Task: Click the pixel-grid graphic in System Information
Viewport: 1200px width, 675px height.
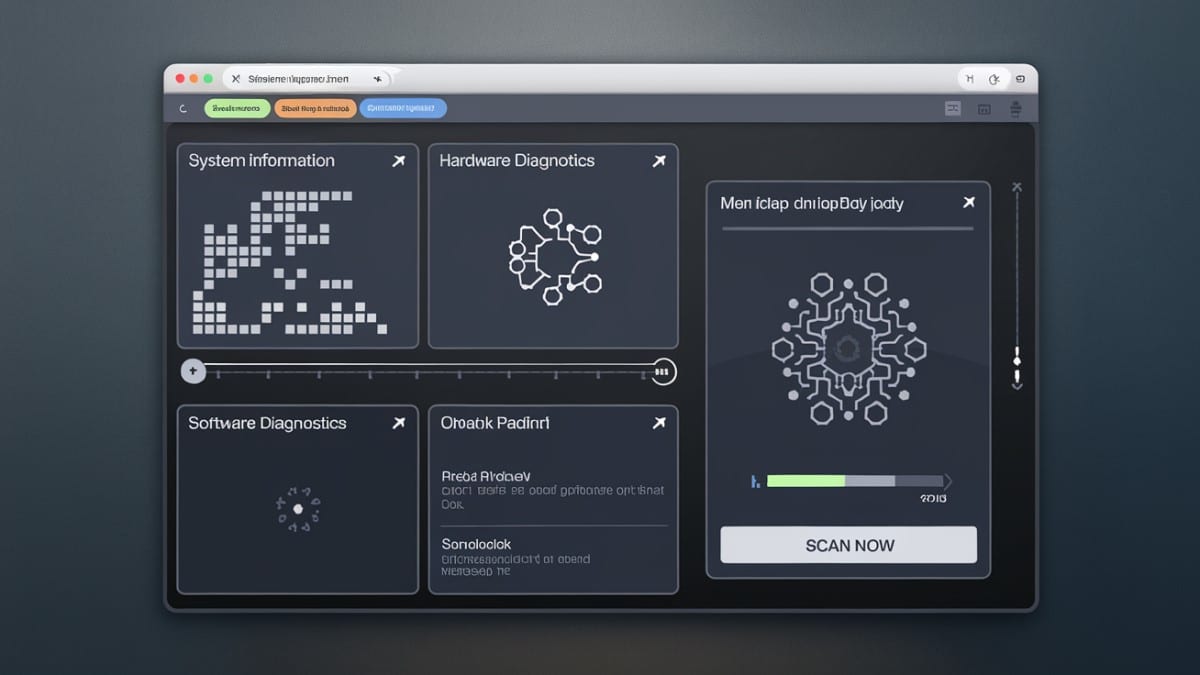Action: pos(290,265)
